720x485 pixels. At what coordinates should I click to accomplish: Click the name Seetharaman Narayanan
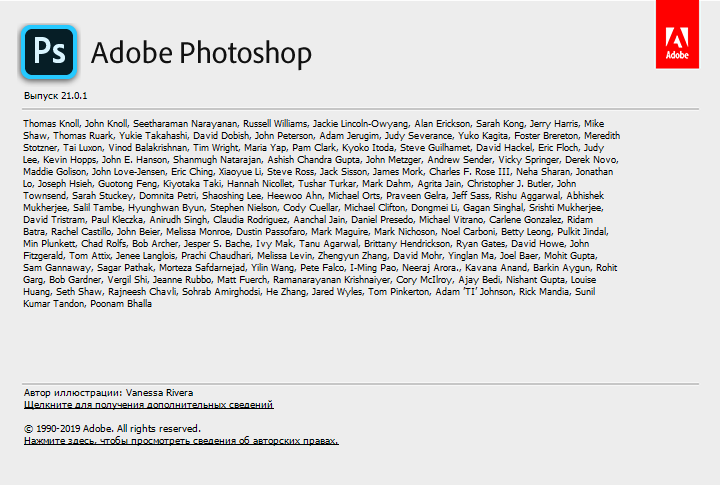[185, 124]
